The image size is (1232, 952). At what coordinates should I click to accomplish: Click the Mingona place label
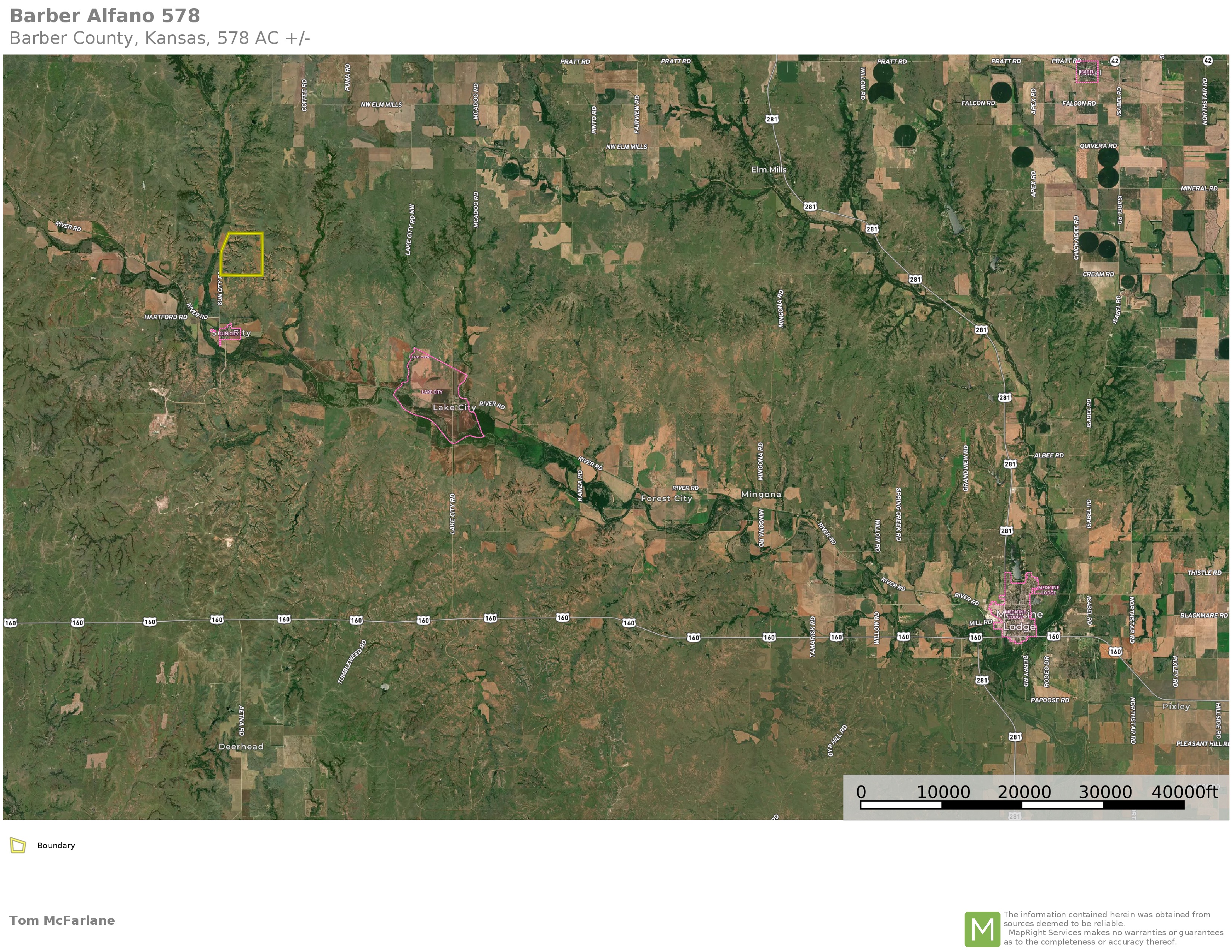click(761, 495)
